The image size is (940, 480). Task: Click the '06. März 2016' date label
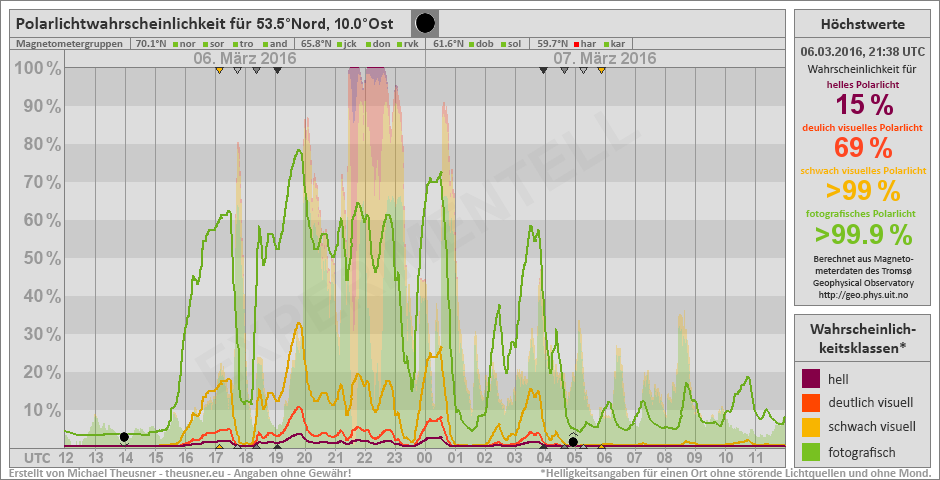(245, 58)
